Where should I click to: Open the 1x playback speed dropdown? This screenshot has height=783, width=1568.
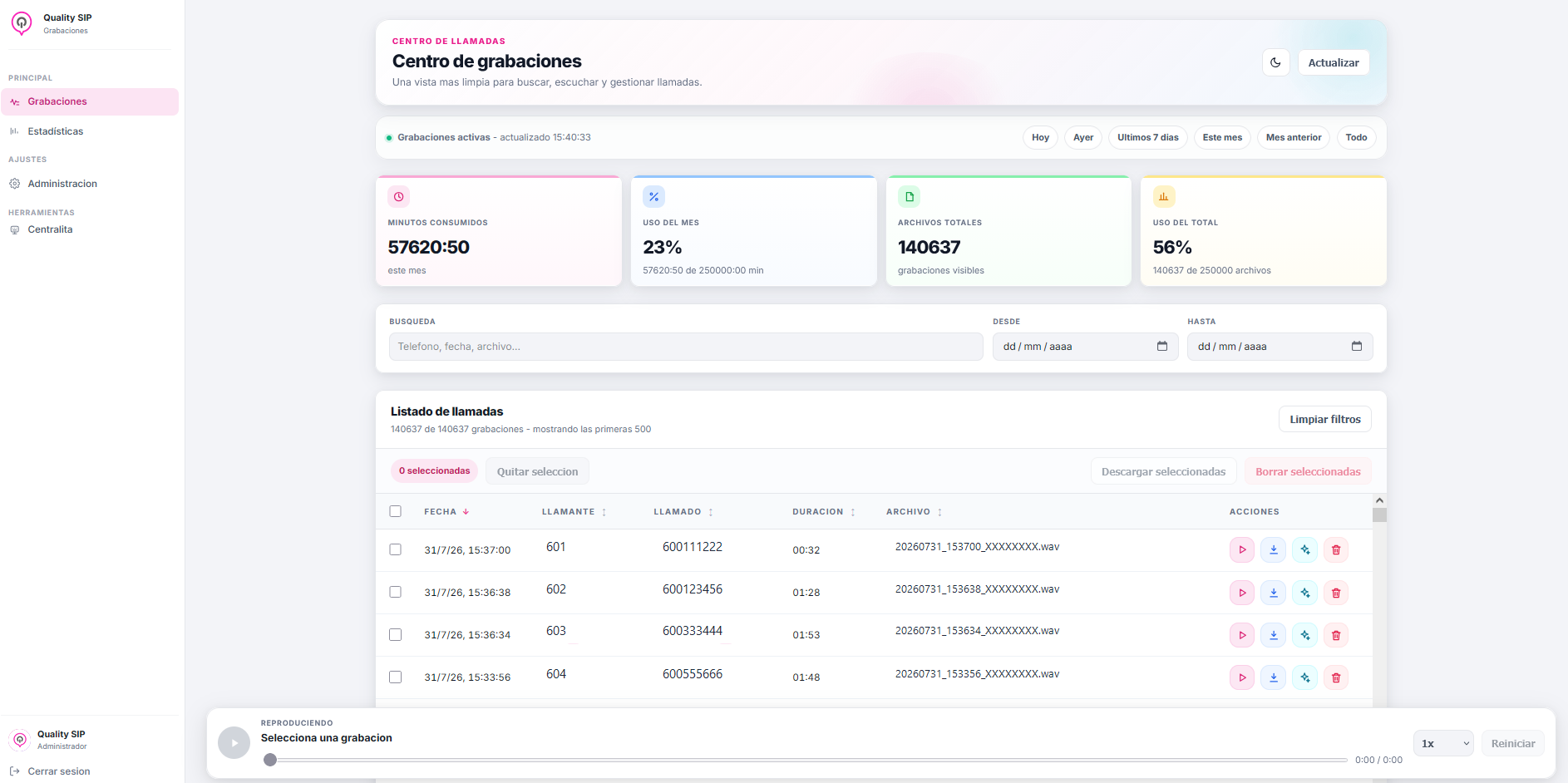(1443, 743)
